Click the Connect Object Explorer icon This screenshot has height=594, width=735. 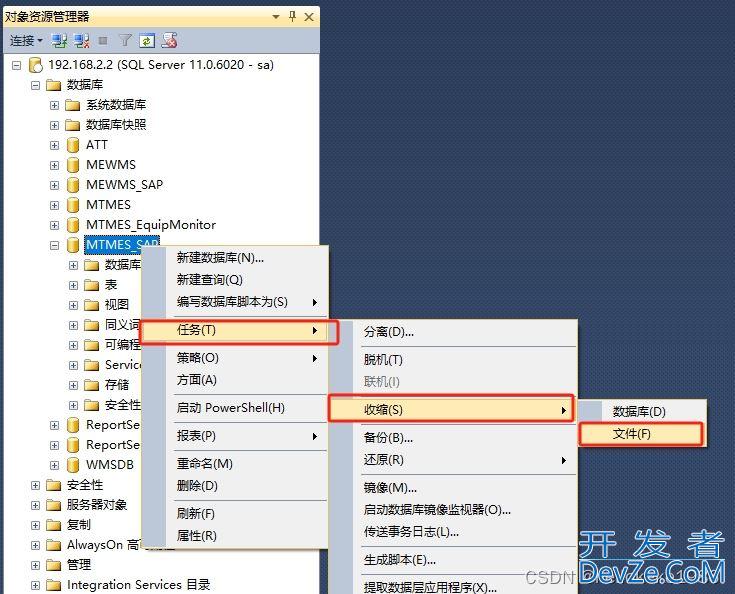pyautogui.click(x=60, y=41)
